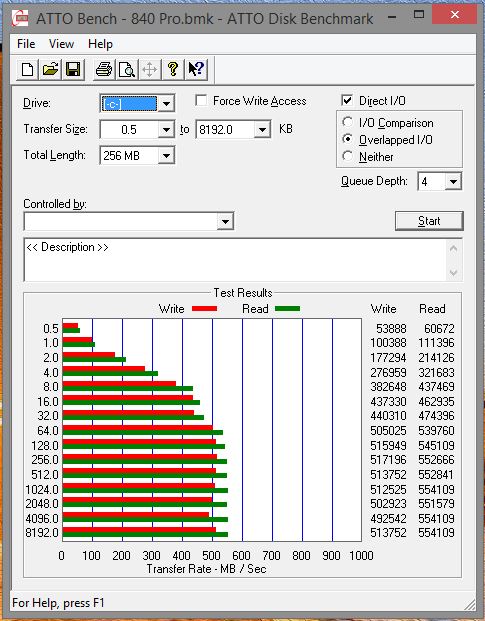Select the I/O Comparison radio button

coord(348,122)
